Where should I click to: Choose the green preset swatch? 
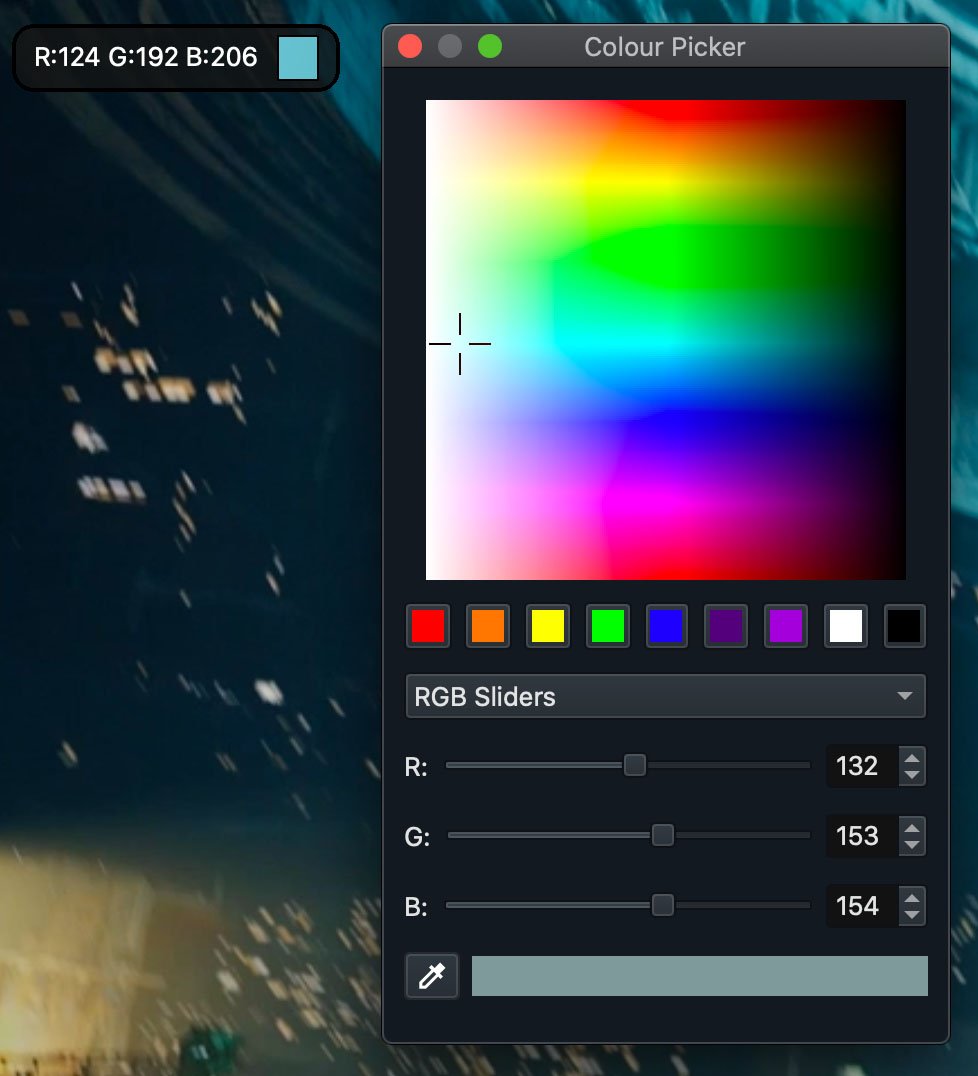click(x=607, y=626)
